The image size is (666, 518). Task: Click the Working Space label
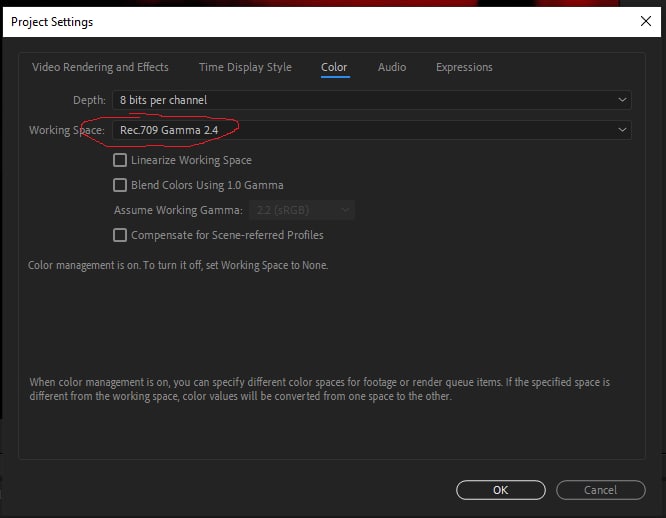67,130
